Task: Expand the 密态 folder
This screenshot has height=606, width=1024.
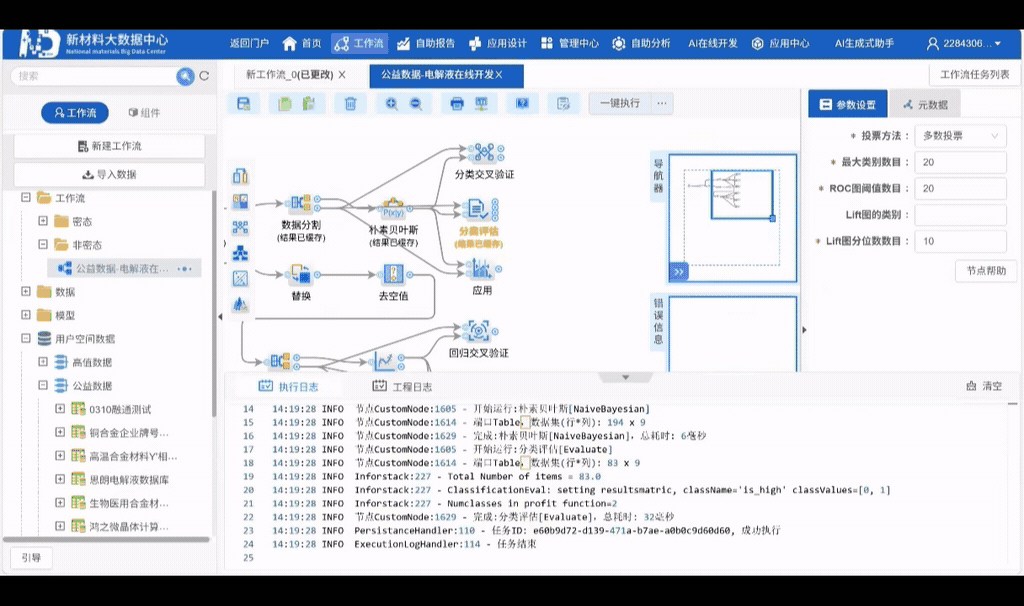Action: click(43, 221)
